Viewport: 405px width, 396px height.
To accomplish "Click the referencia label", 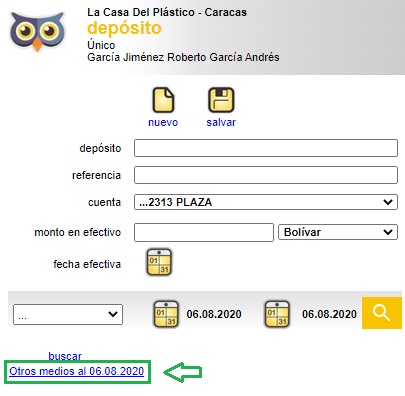I will (x=96, y=175).
